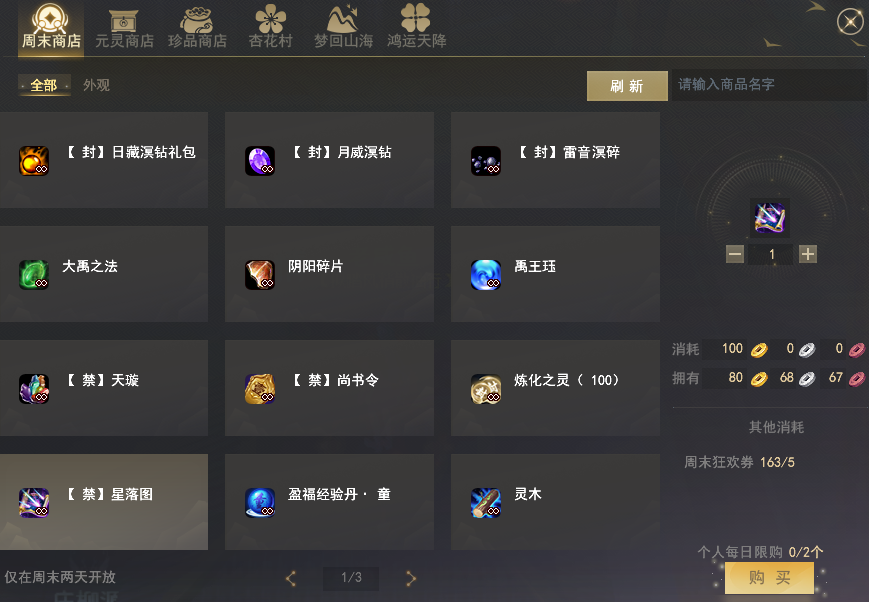Viewport: 869px width, 602px height.
Task: Click the 天璇 crystal cluster icon
Action: click(34, 389)
